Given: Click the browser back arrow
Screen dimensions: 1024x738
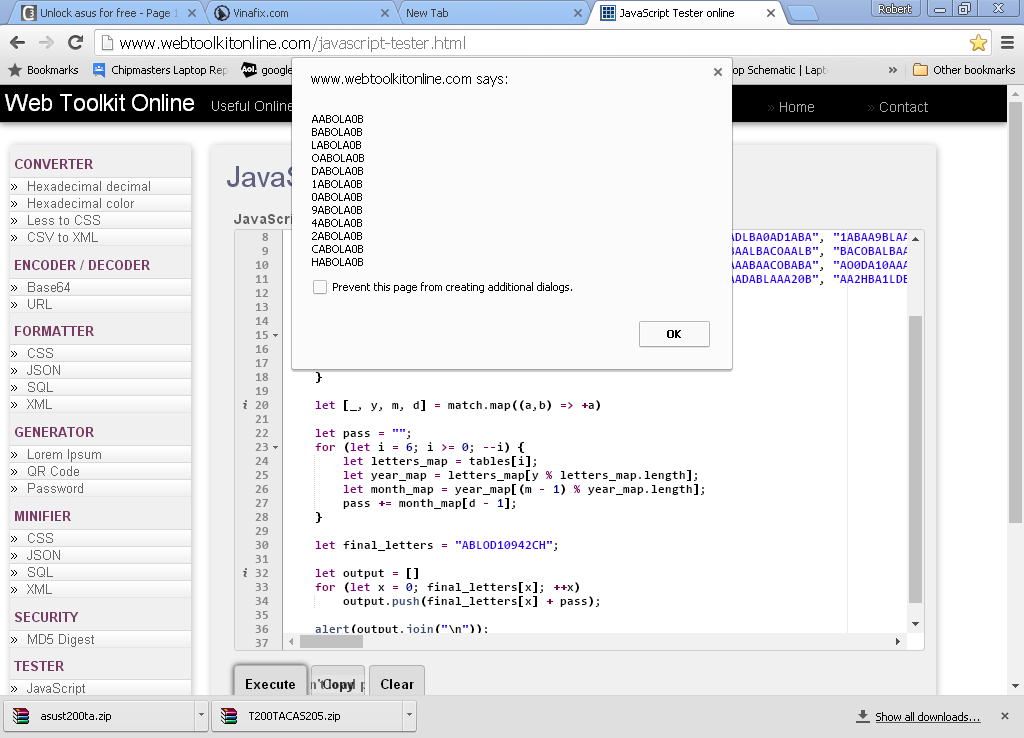Looking at the screenshot, I should [17, 43].
